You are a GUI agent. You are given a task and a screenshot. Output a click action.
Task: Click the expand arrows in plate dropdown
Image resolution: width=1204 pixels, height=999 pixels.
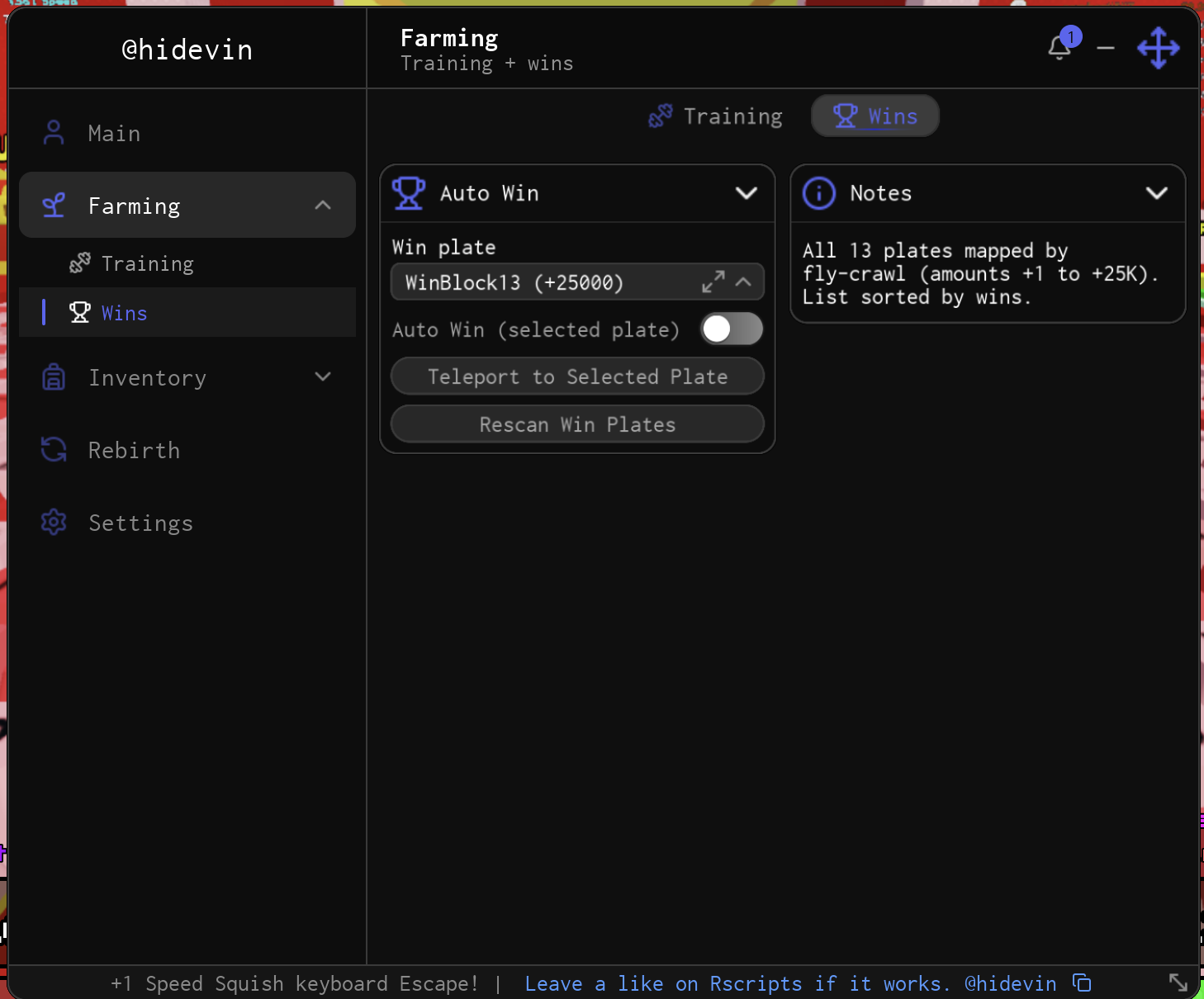pos(713,282)
